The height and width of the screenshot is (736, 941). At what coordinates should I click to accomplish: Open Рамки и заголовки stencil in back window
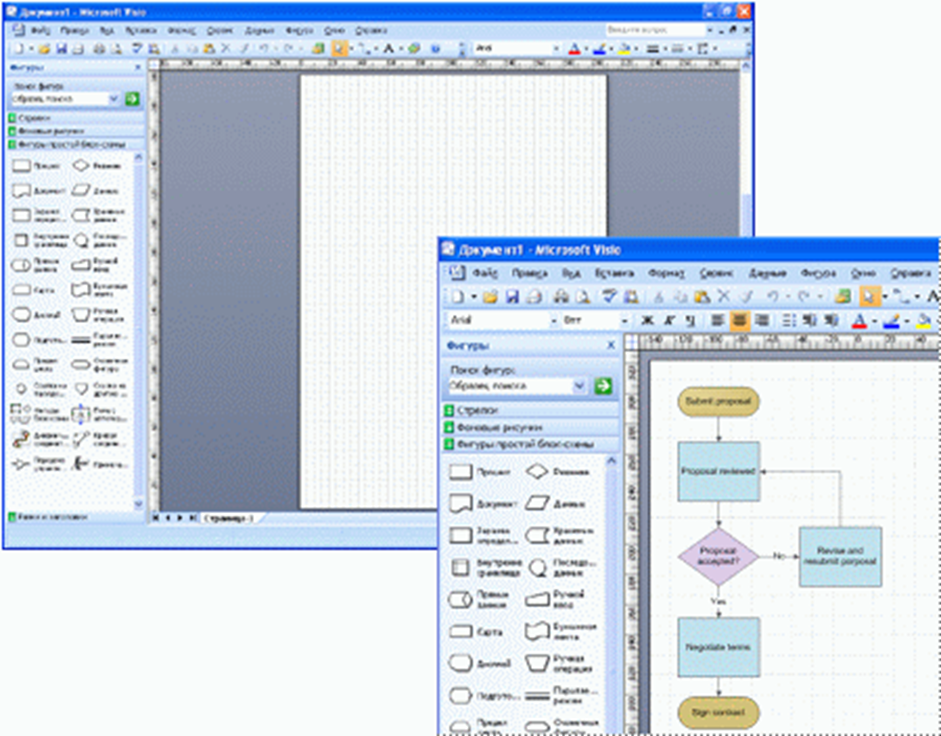coord(77,516)
